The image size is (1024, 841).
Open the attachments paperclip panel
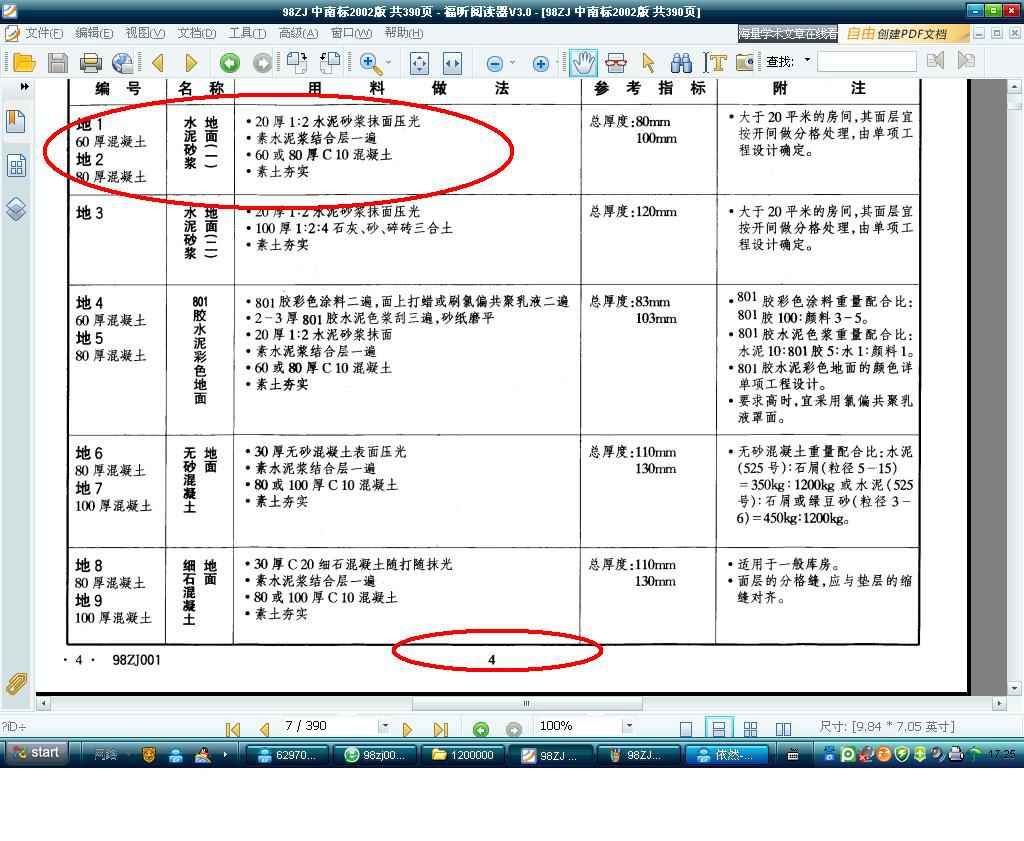tap(16, 683)
